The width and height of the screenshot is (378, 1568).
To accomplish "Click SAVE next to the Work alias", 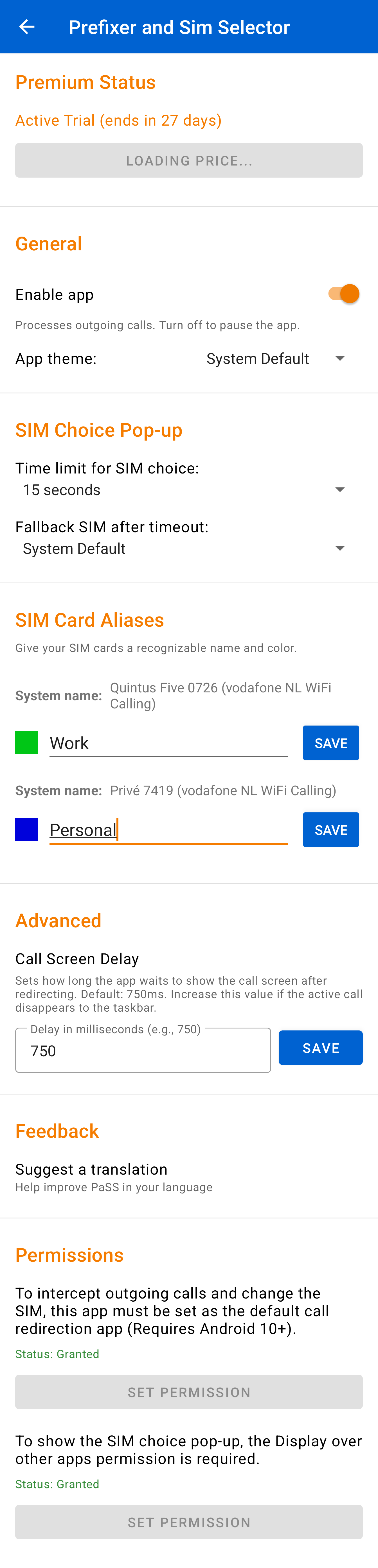I will tap(330, 743).
